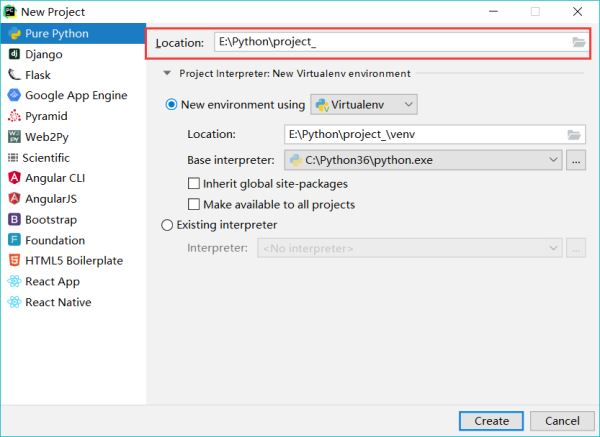Select the Existing interpreter radio button
Screen dimensions: 600x437
tap(167, 225)
